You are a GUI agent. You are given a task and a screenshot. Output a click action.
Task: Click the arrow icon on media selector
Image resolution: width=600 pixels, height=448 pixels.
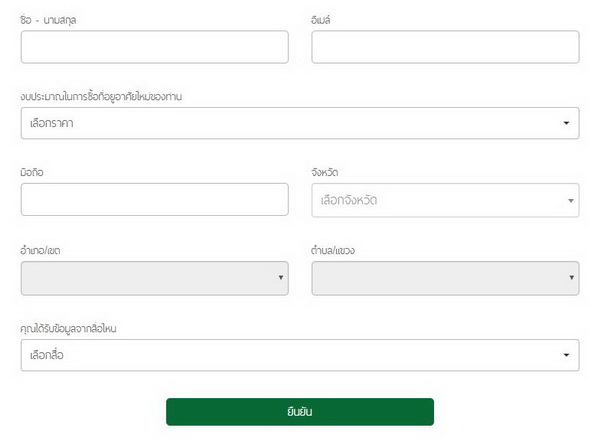[566, 355]
